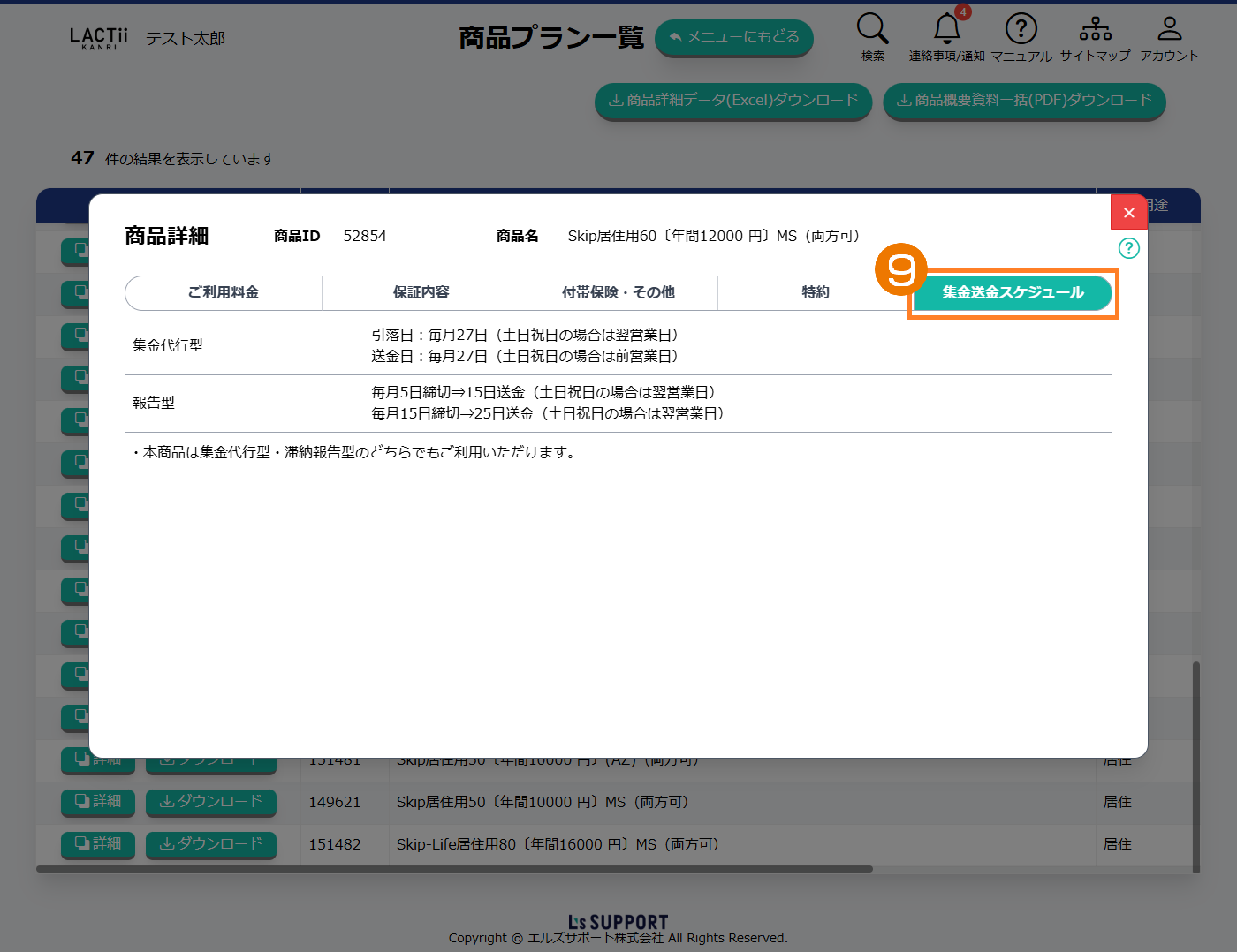Click the LACTii KANRI logo
The image size is (1237, 952).
point(98,38)
